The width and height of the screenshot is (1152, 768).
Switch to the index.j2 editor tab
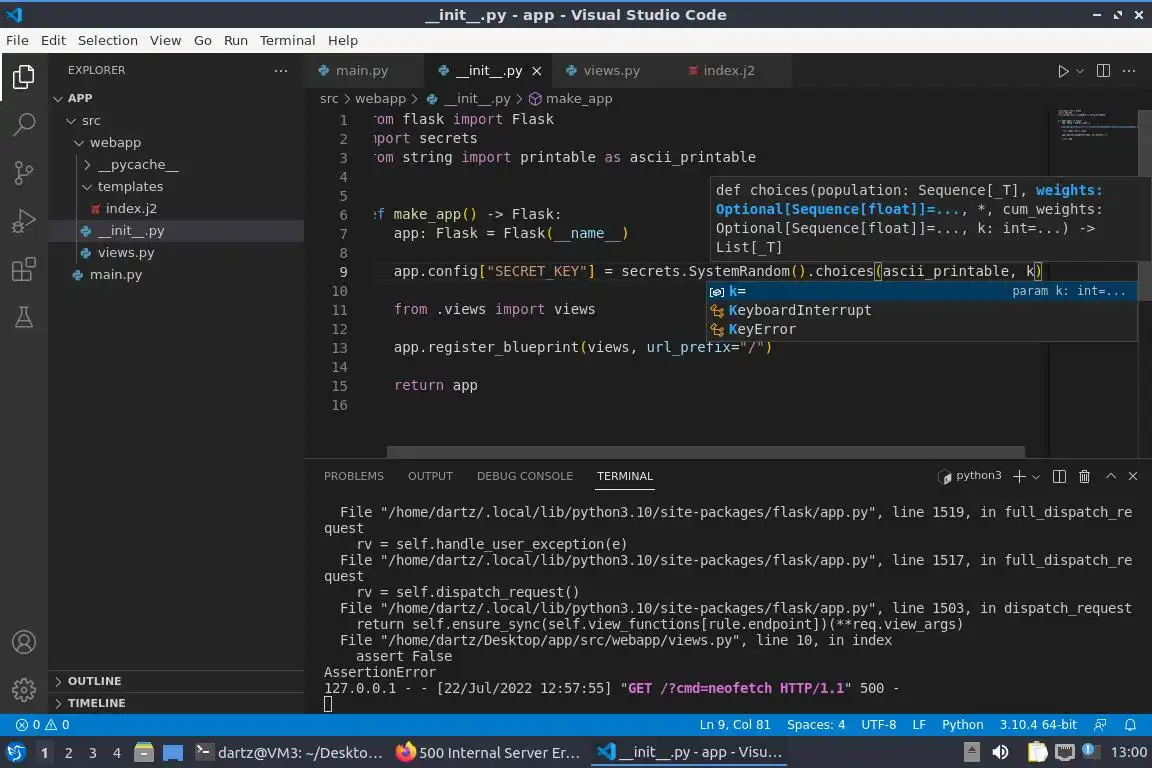click(729, 71)
